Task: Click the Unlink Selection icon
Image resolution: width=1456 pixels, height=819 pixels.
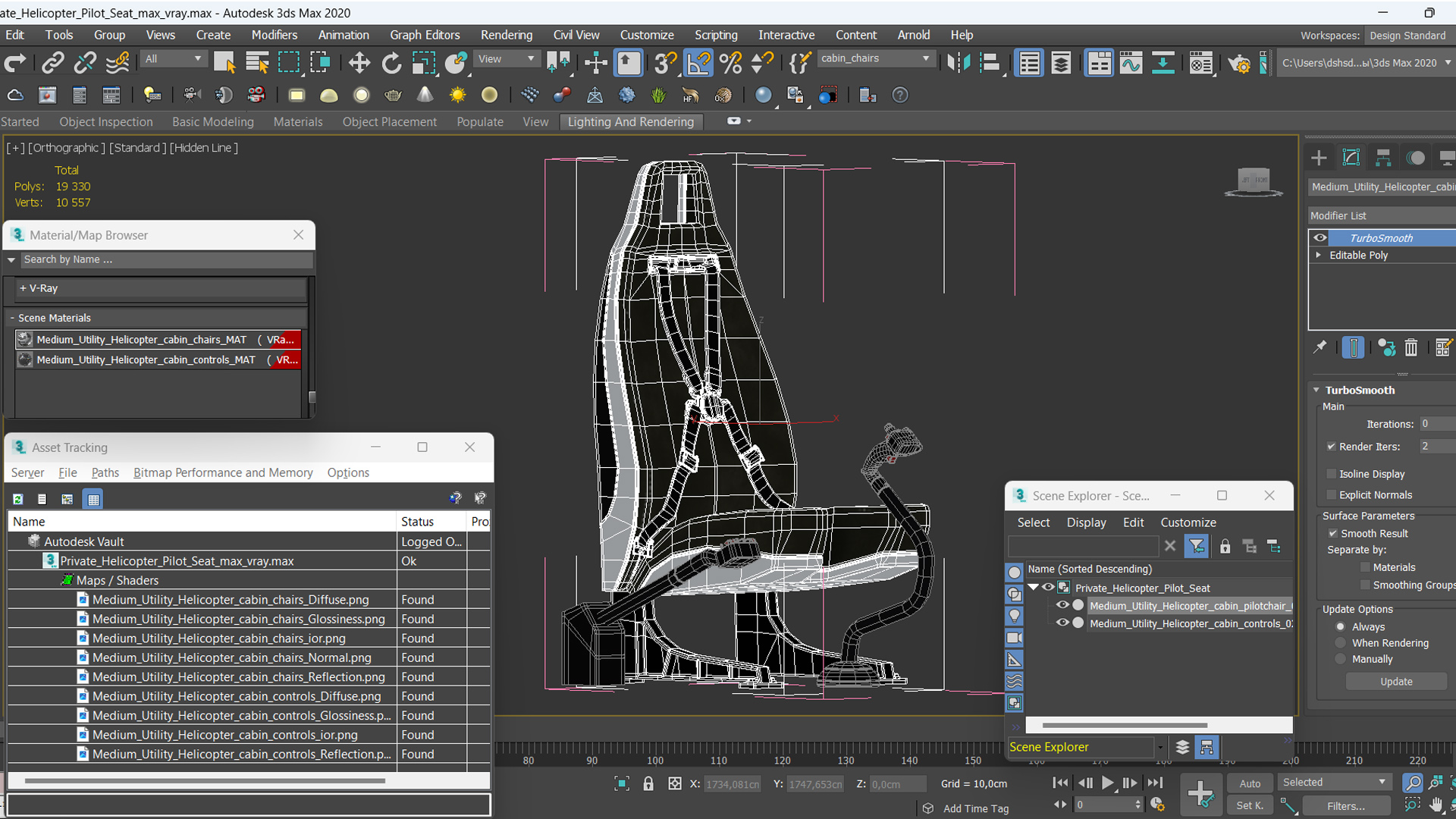Action: (x=84, y=63)
